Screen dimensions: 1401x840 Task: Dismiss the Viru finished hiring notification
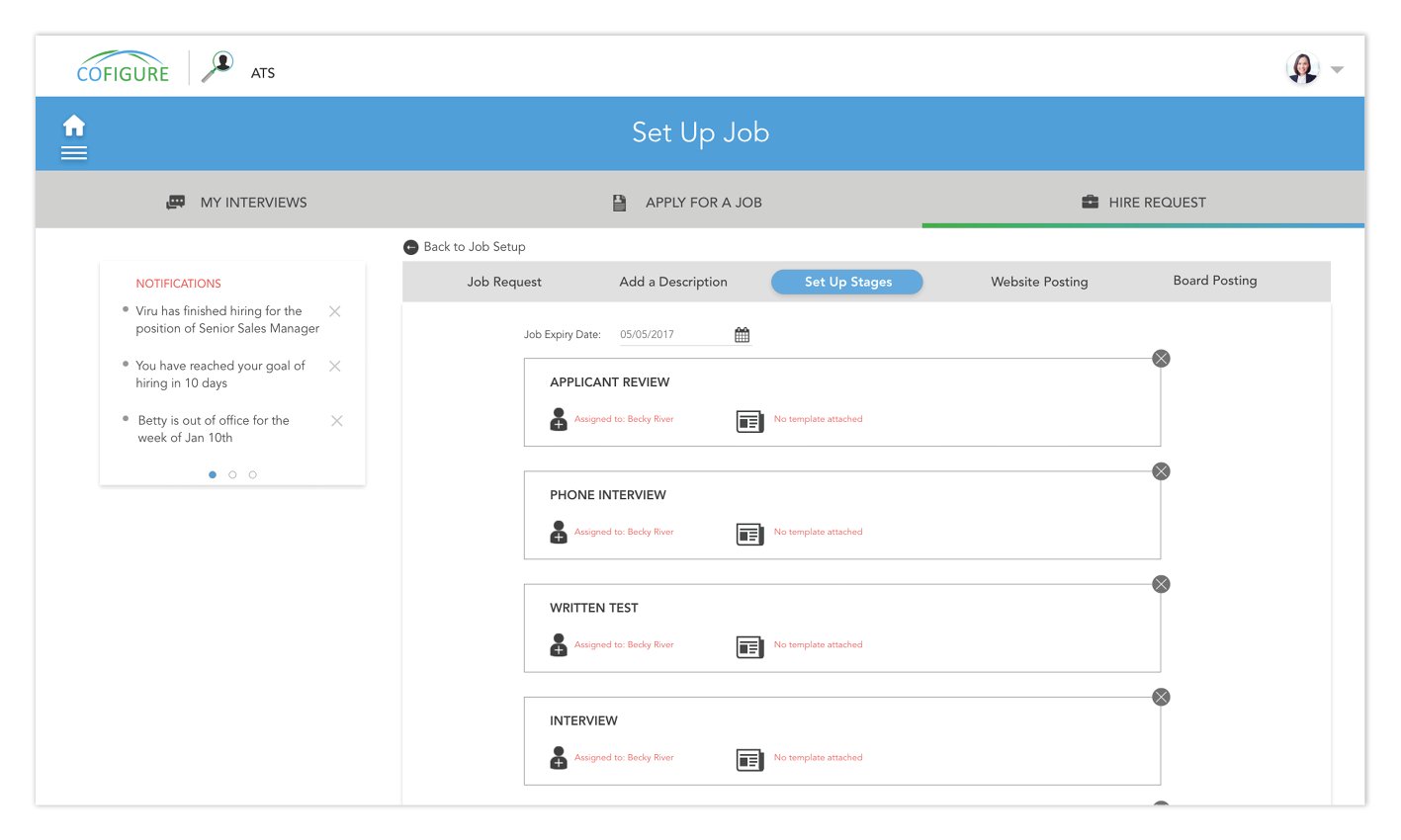(x=335, y=311)
